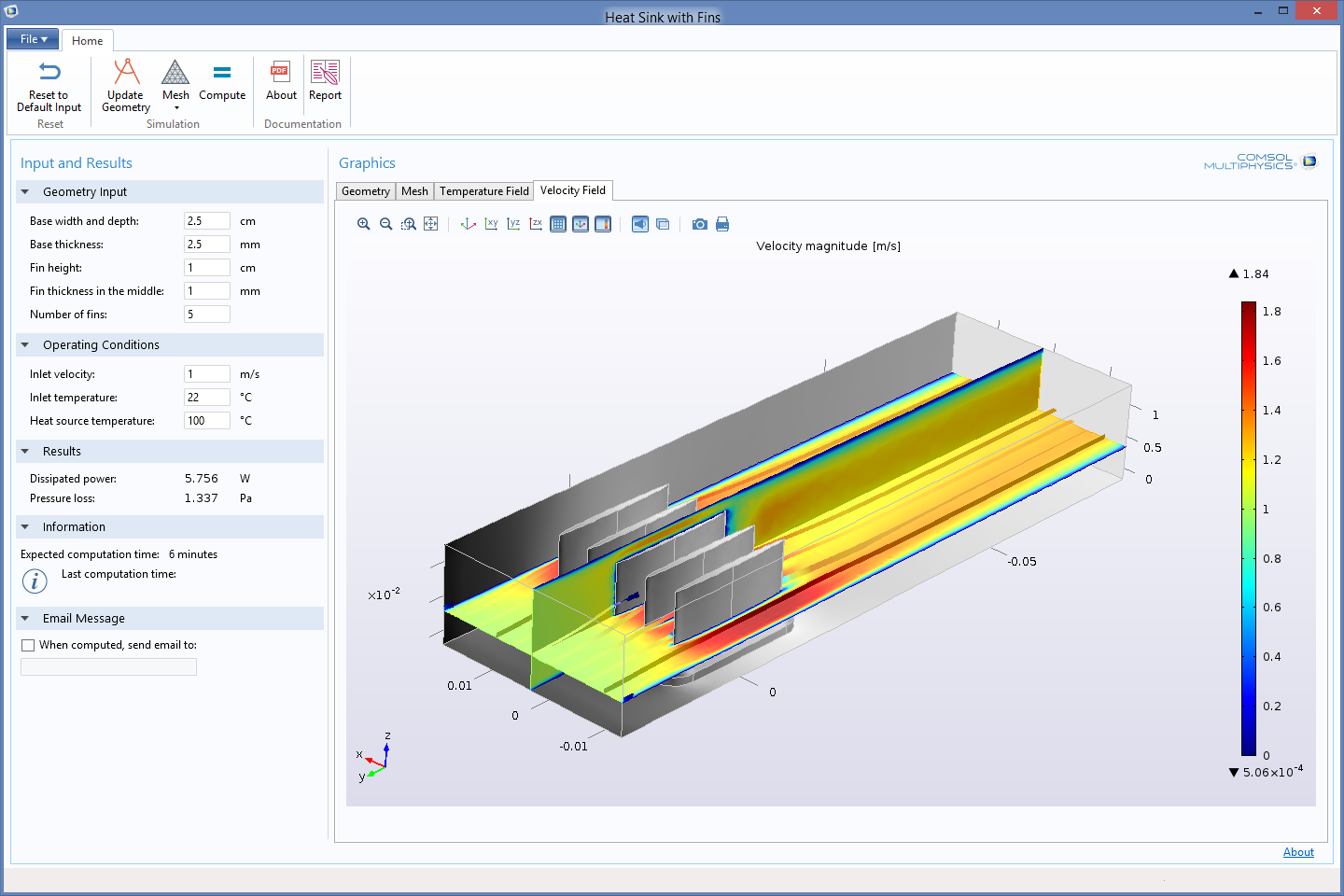Switch to the Temperature Field tab
Viewport: 1344px width, 896px height.
tap(483, 191)
